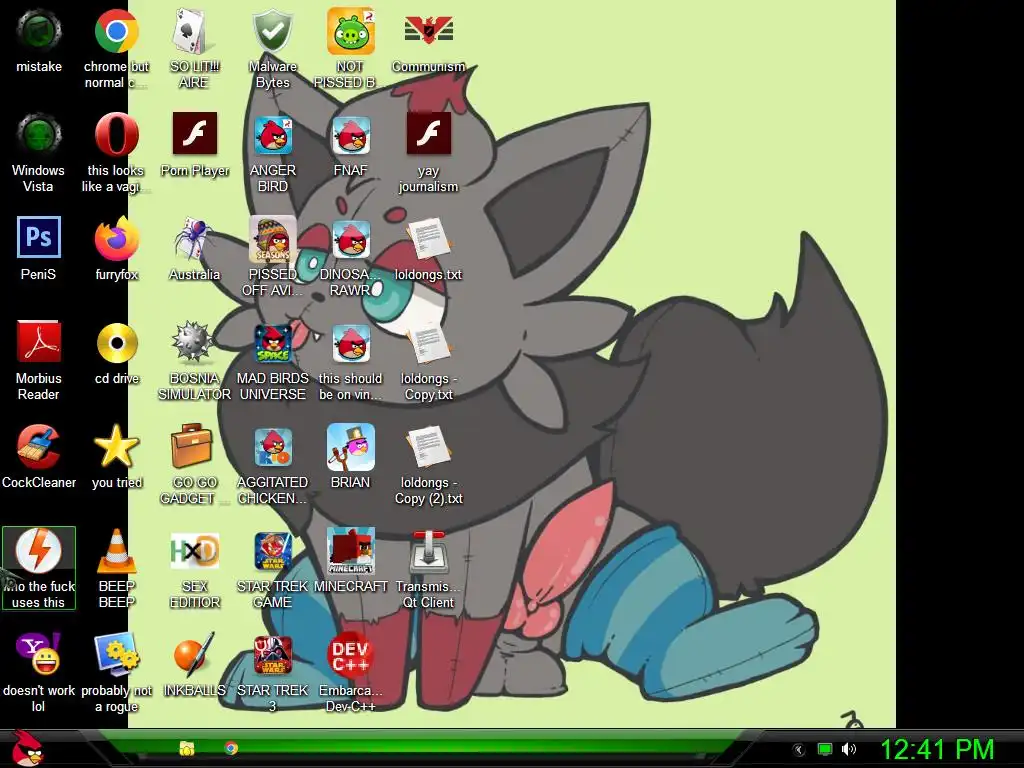Launch the Malware Bytes shield icon
Screen dimensions: 1024x768
tap(272, 31)
